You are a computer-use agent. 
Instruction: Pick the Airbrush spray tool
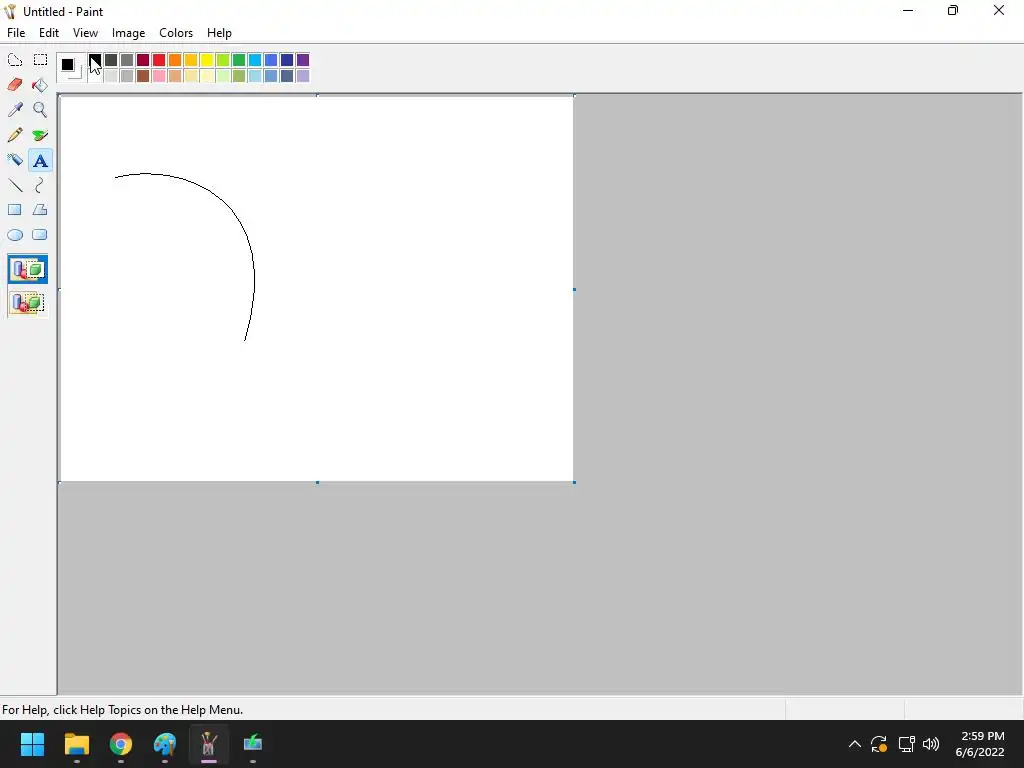tap(15, 160)
